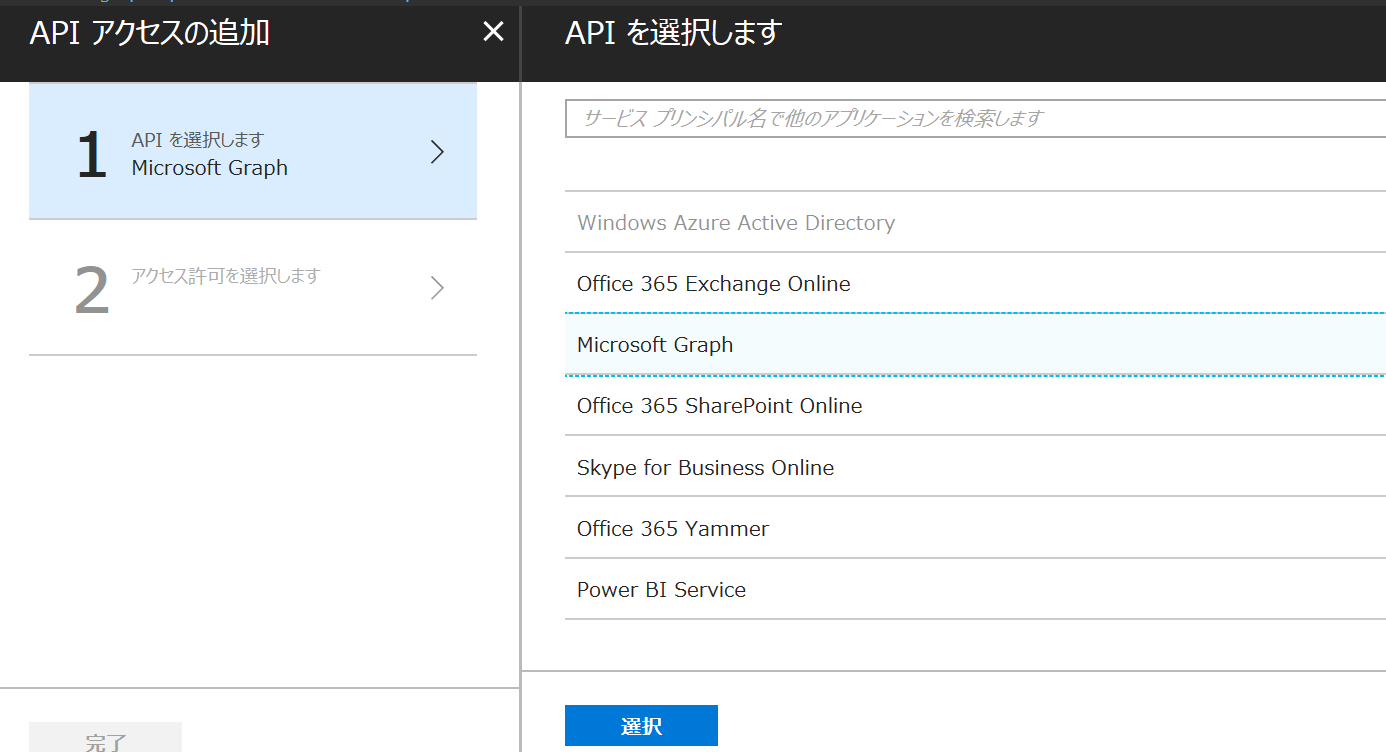Click the 選択 button to confirm API

pyautogui.click(x=641, y=725)
